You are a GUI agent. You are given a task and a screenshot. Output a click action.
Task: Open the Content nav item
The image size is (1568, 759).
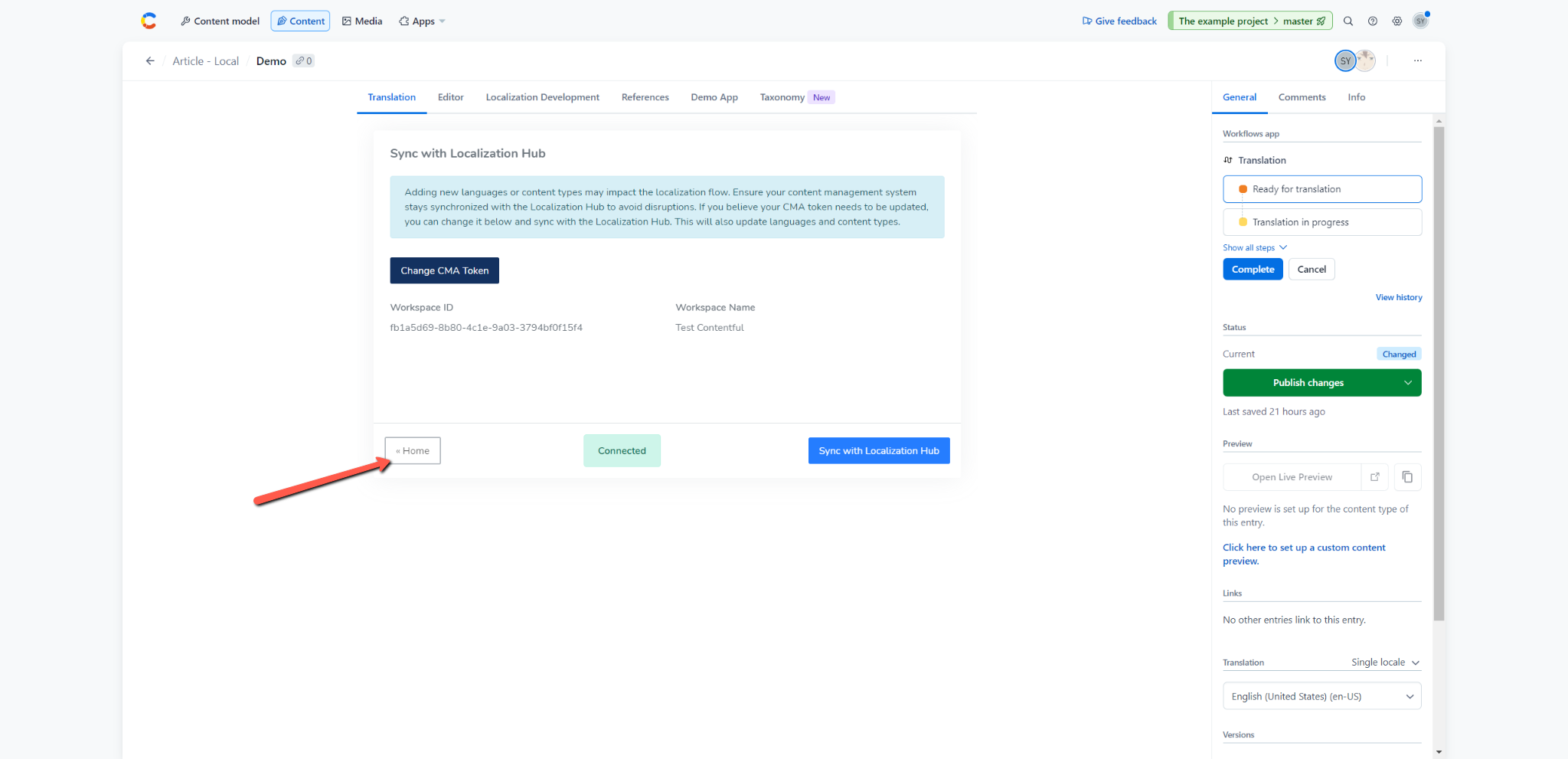coord(300,21)
